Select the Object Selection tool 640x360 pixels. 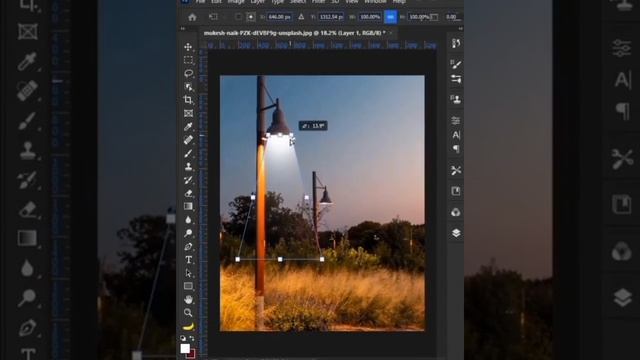pos(188,87)
